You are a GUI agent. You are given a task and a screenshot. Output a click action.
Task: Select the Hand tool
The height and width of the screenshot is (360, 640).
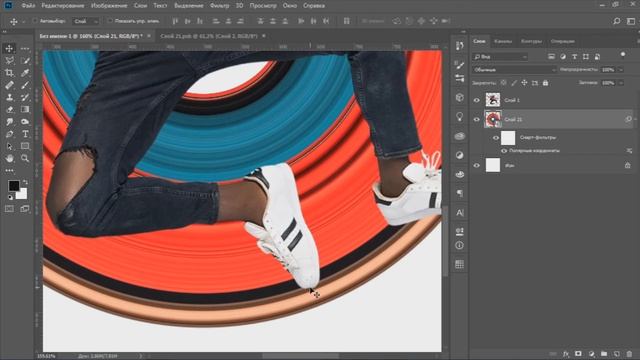(x=9, y=158)
